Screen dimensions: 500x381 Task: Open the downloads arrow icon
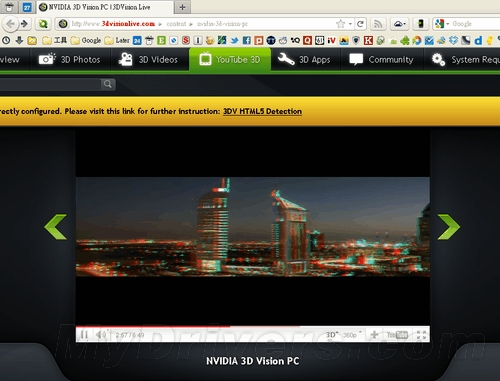[19, 40]
